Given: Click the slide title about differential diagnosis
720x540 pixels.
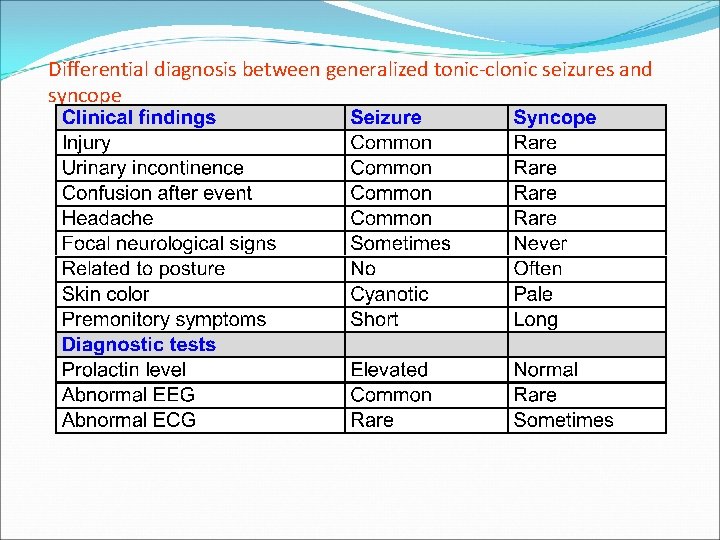Looking at the screenshot, I should coord(350,70).
